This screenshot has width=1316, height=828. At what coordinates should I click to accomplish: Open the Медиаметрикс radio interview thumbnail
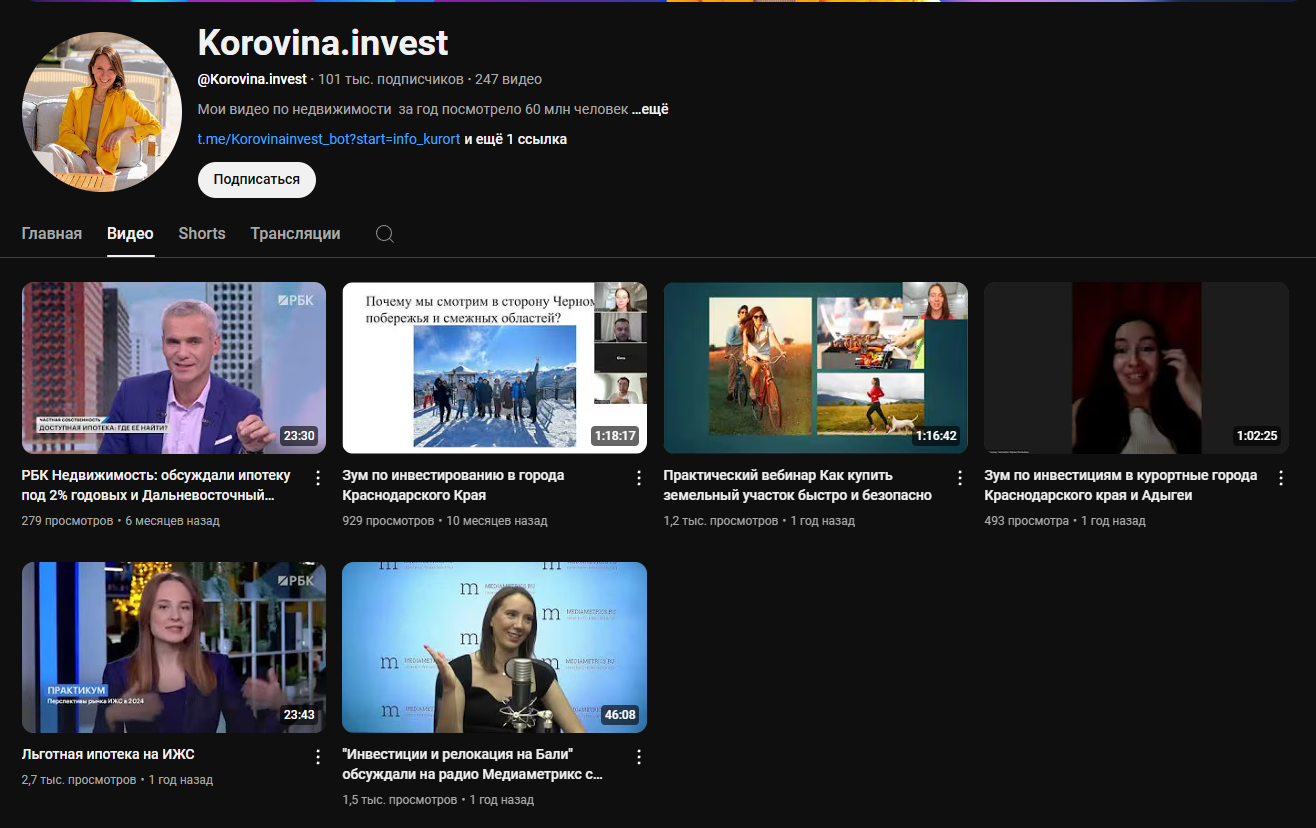[494, 647]
